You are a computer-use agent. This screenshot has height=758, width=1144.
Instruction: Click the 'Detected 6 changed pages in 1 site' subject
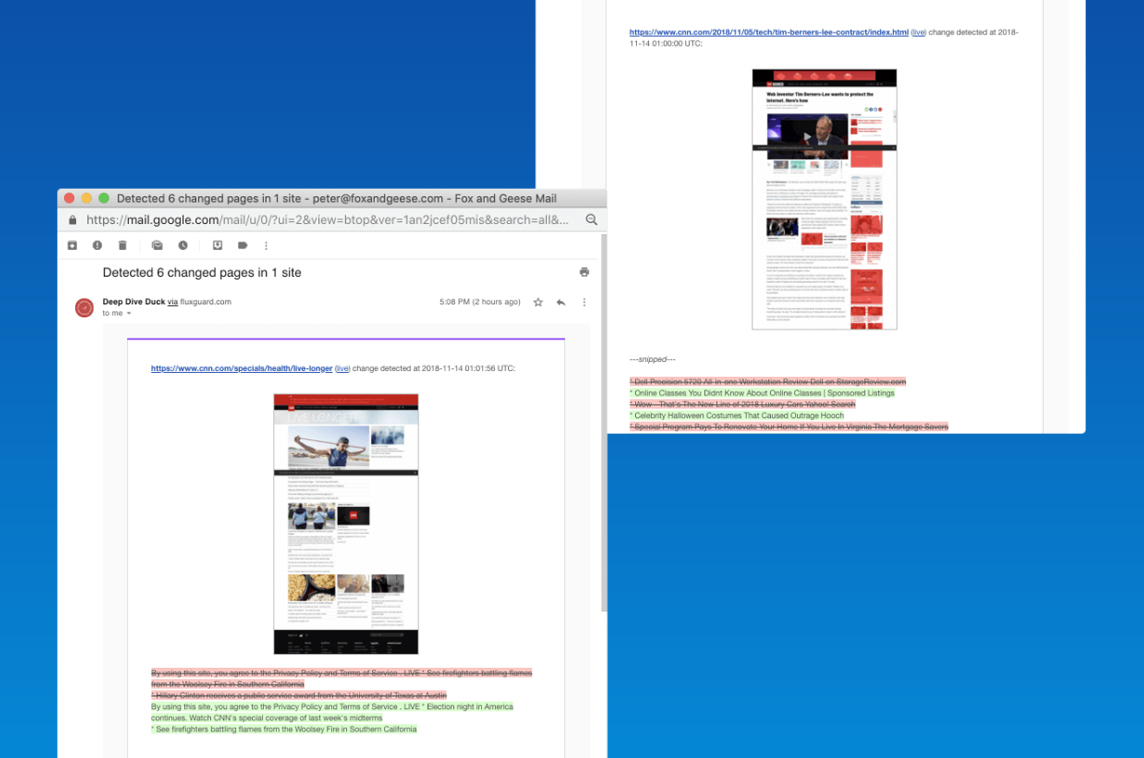tap(202, 273)
